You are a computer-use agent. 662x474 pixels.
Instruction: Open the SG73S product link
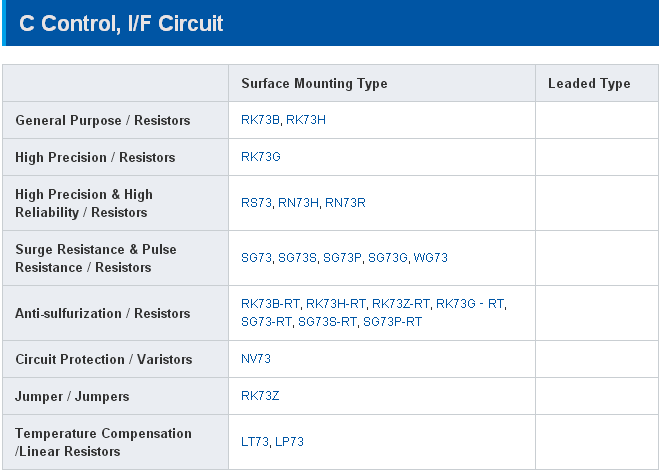click(x=297, y=258)
